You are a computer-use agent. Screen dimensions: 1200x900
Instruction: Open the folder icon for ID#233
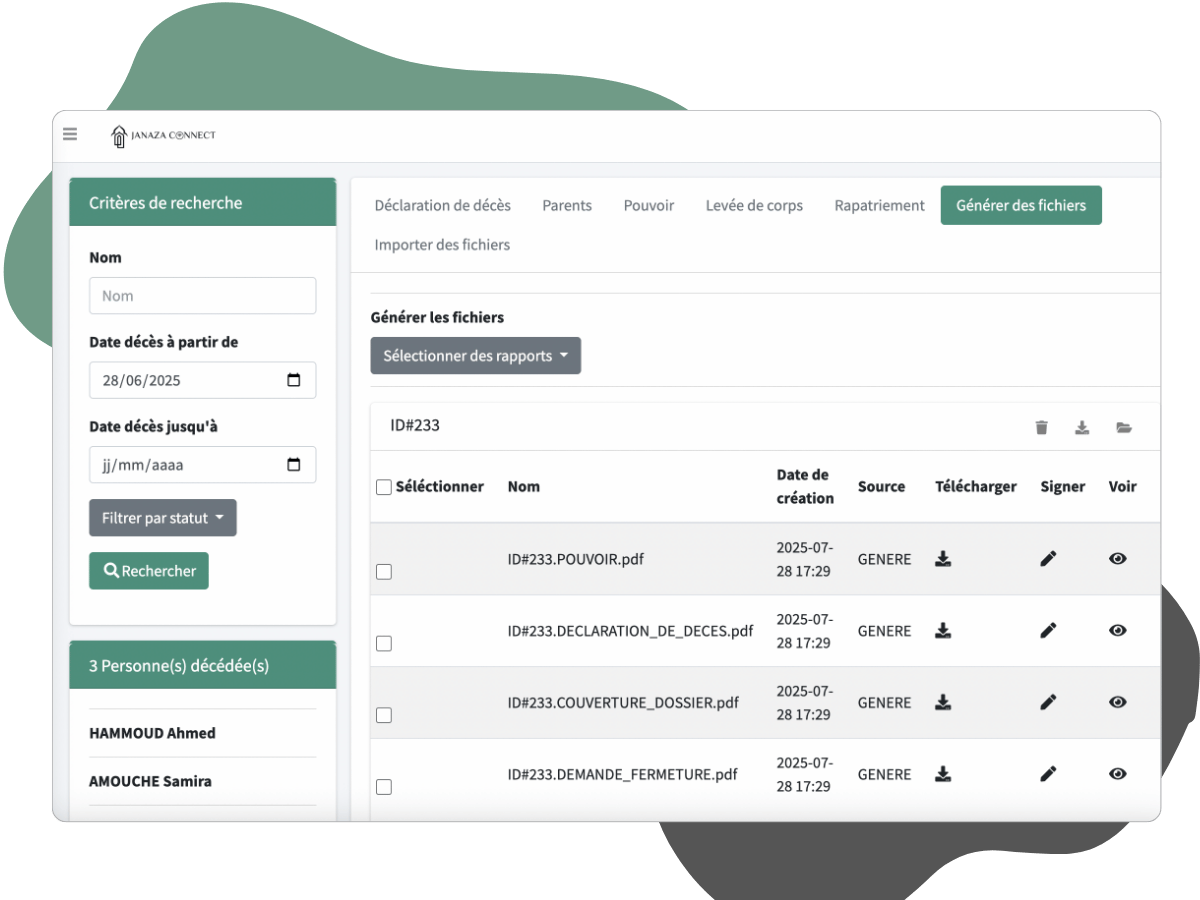coord(1124,428)
